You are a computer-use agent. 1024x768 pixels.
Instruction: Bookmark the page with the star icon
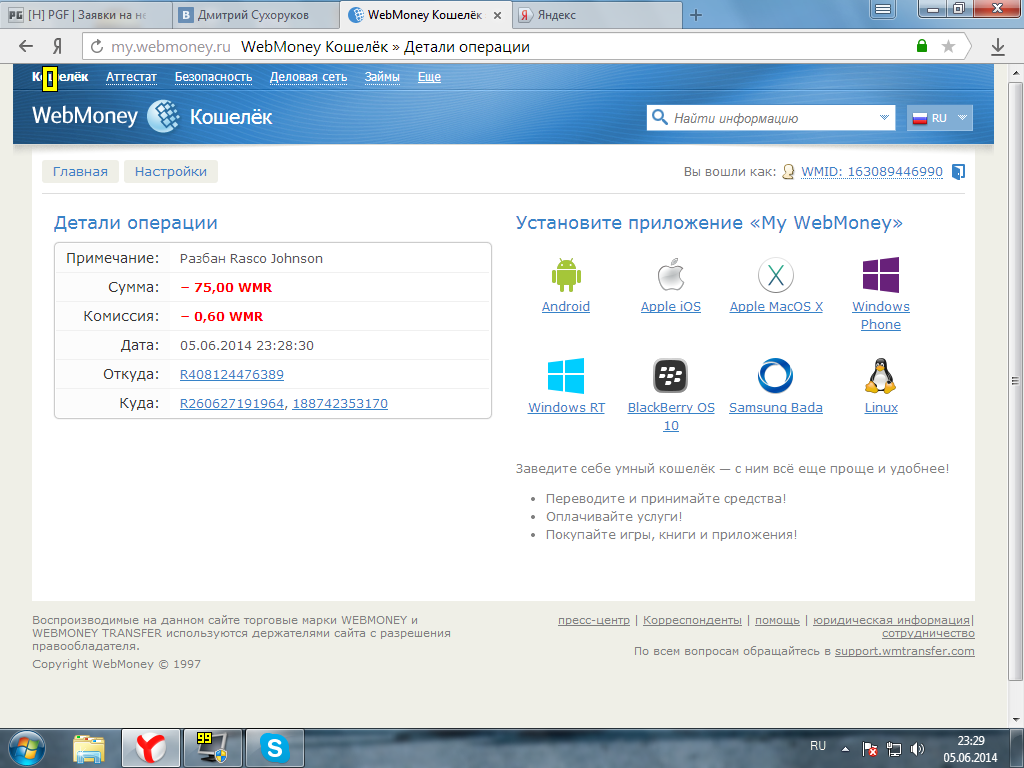[948, 46]
